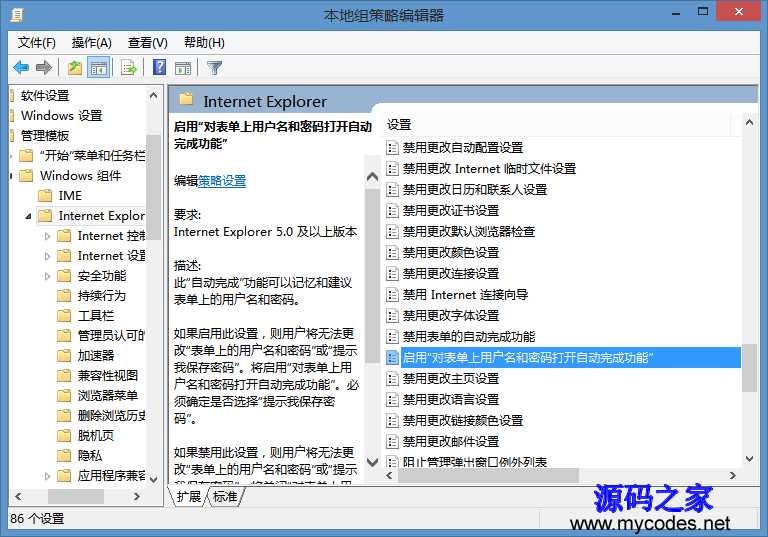
Task: Select 禁用更改默认浏览器检查 policy
Action: click(x=469, y=231)
